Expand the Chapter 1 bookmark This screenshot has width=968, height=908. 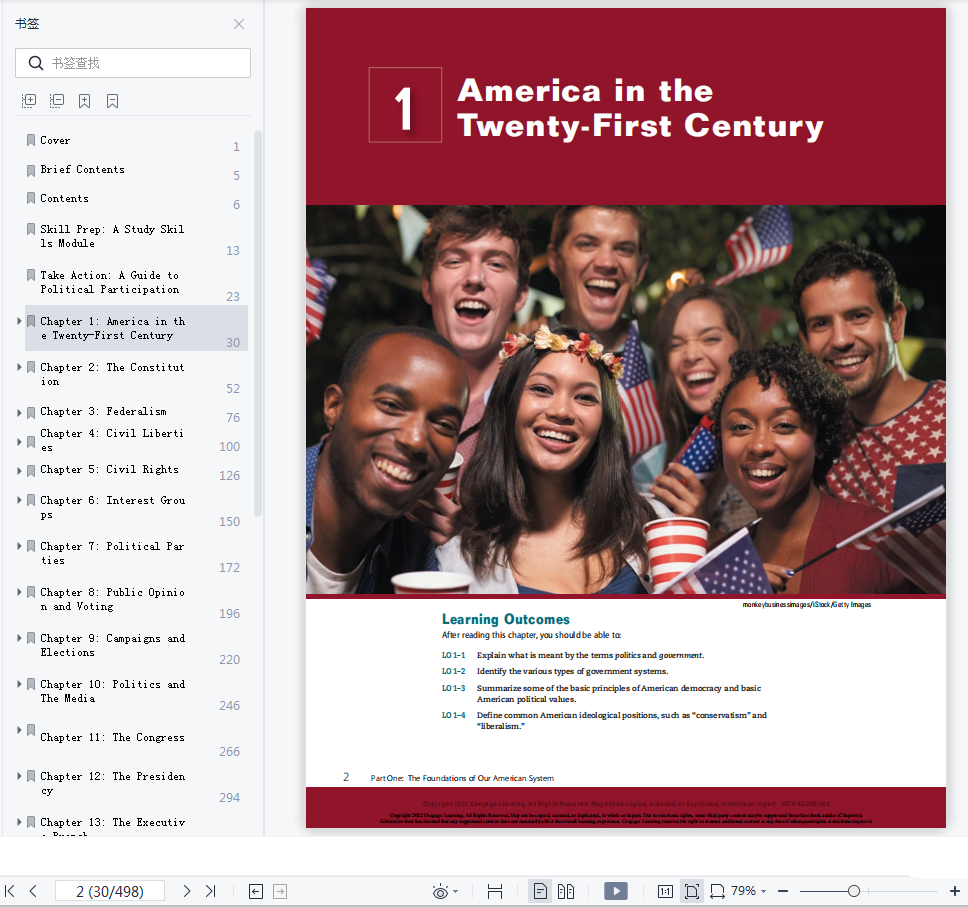(x=19, y=321)
